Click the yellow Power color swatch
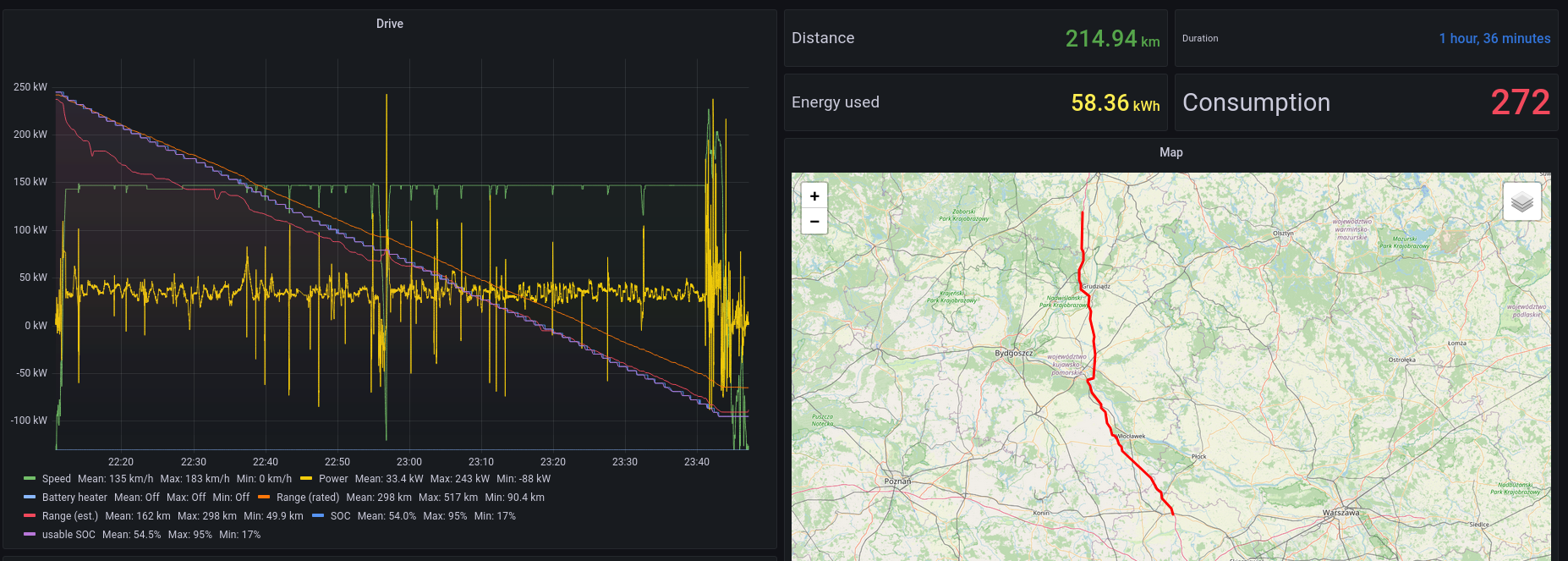Image resolution: width=1568 pixels, height=561 pixels. [306, 479]
